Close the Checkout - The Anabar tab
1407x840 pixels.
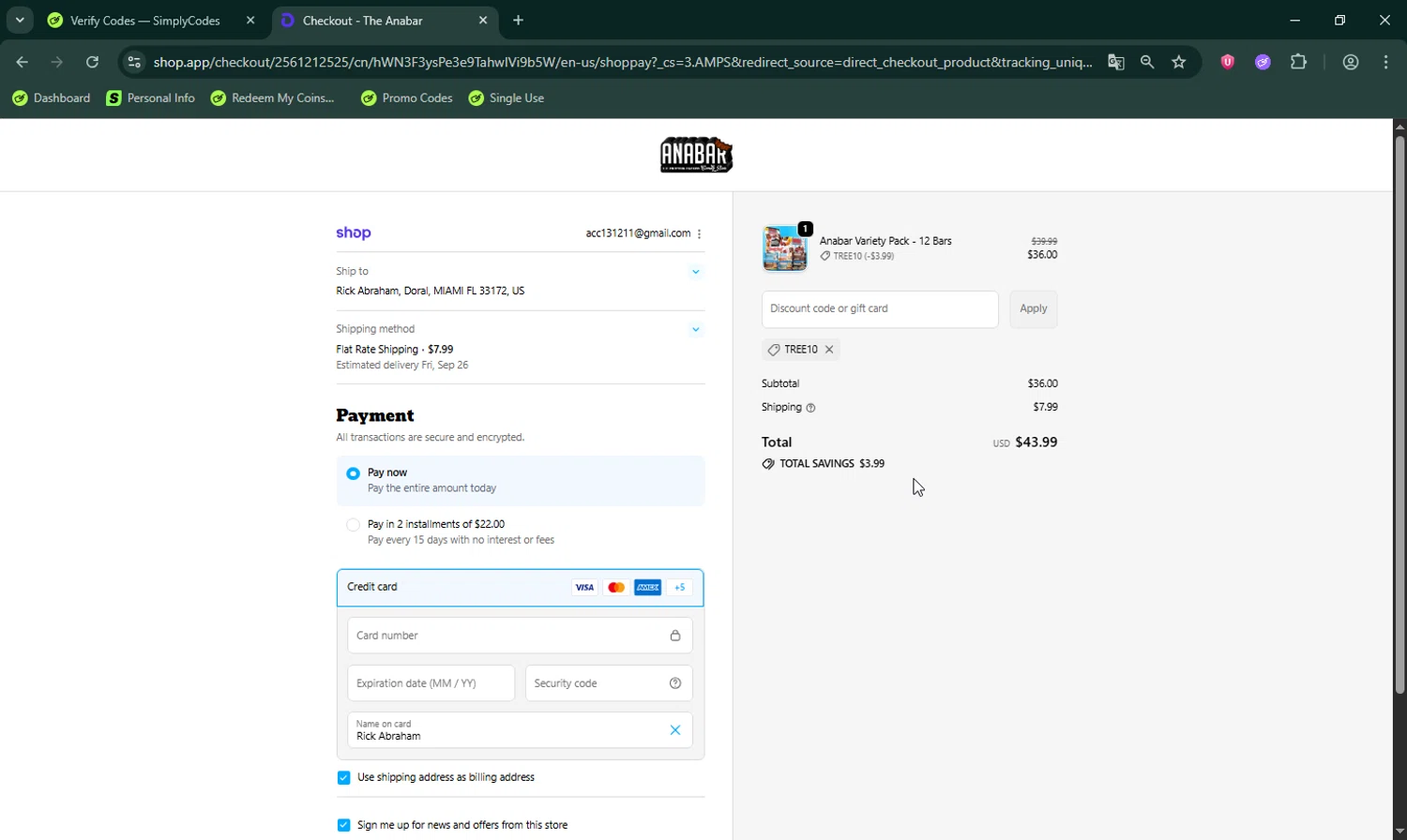click(x=483, y=20)
